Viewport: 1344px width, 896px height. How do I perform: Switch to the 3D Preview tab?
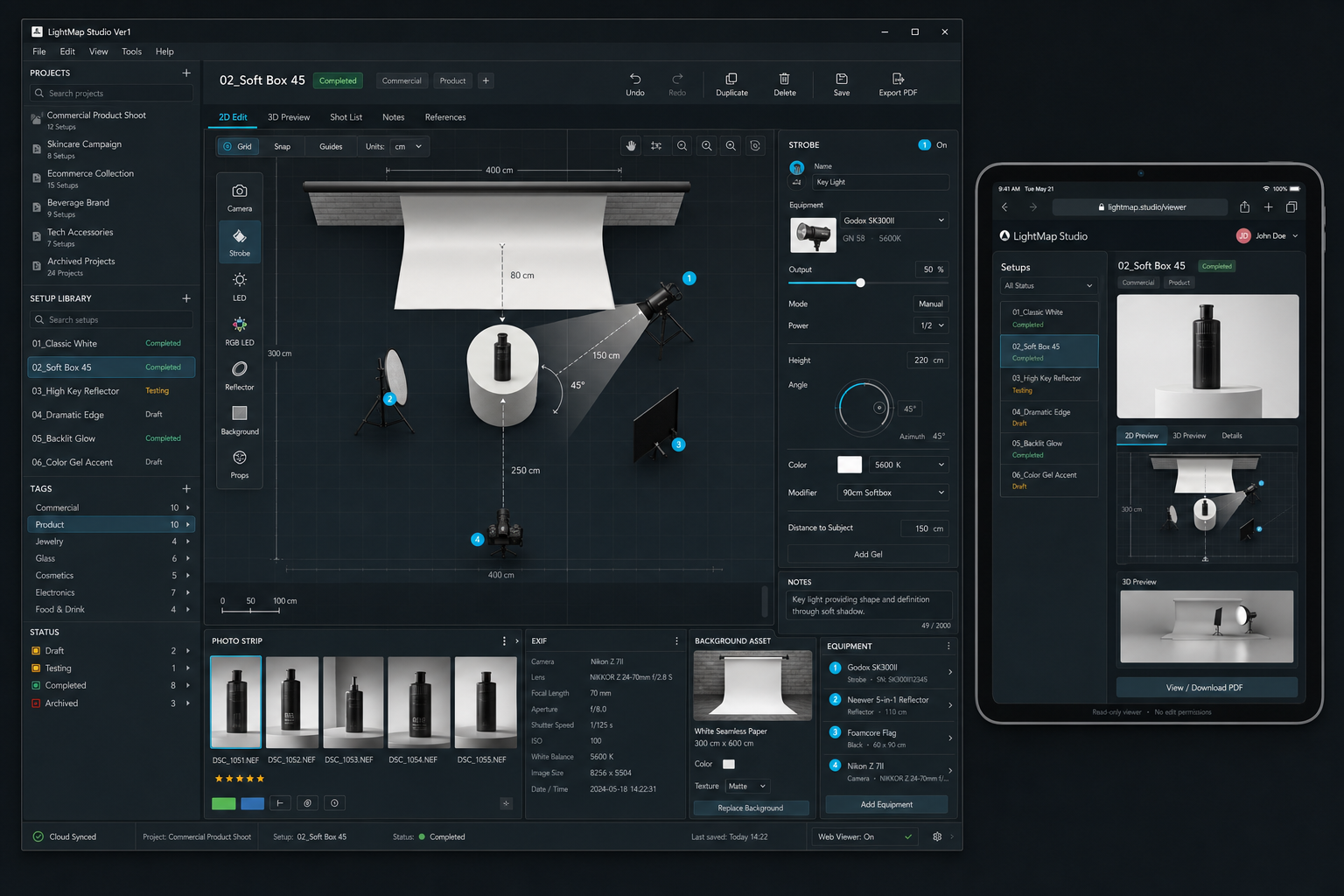pos(289,117)
